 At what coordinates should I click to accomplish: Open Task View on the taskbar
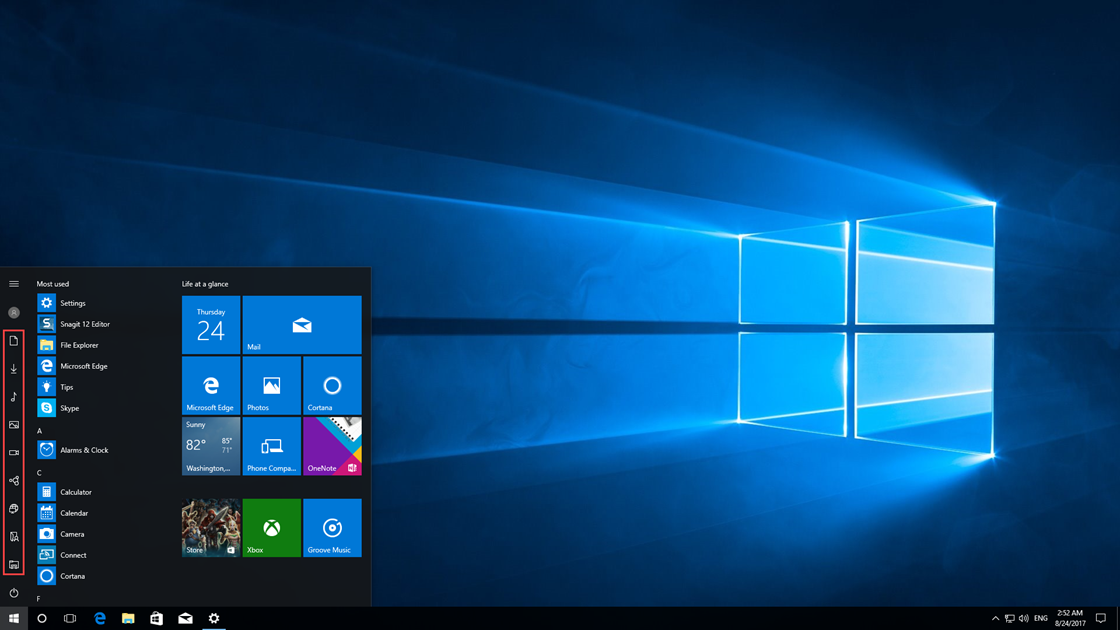pos(70,618)
